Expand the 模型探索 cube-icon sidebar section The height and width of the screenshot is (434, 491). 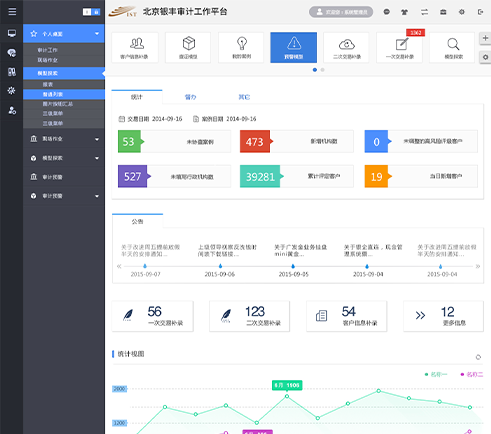pyautogui.click(x=64, y=158)
